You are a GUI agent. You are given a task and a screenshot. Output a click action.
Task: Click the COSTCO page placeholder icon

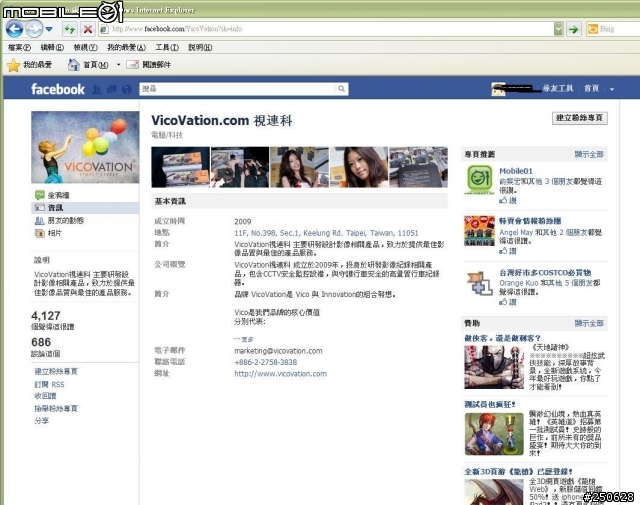click(x=480, y=283)
